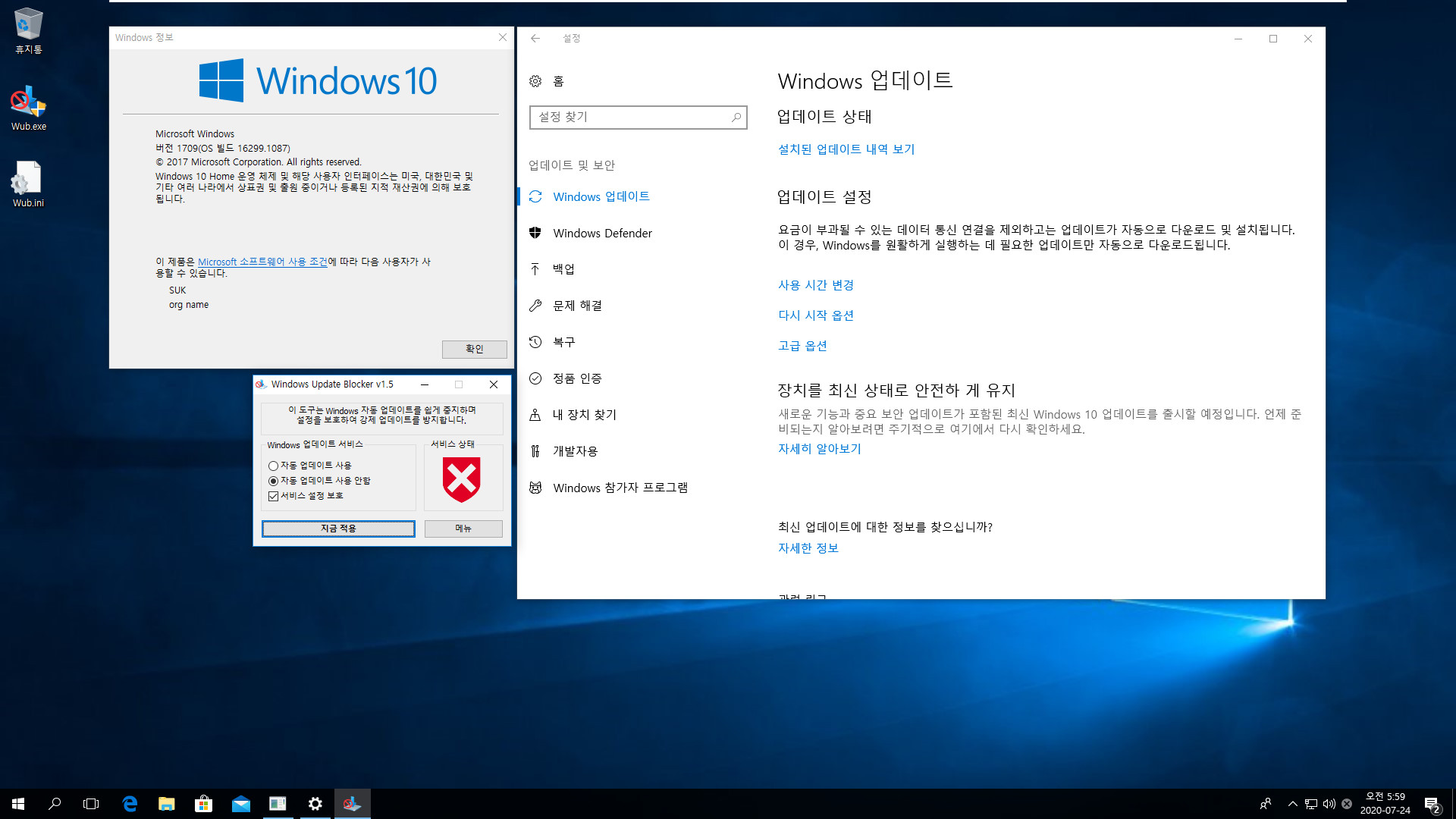Maximize the Settings window
Image resolution: width=1456 pixels, height=819 pixels.
(1273, 39)
